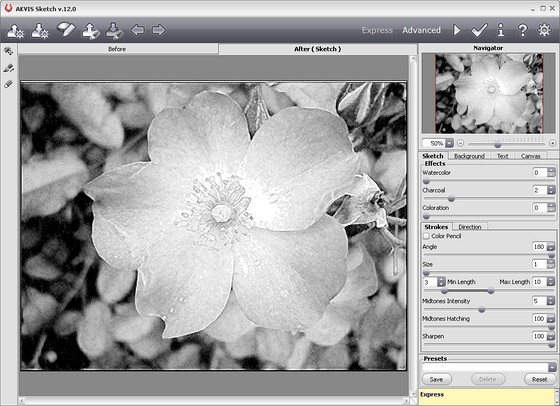Open program info icon
Image resolution: width=560 pixels, height=406 pixels.
tap(501, 30)
